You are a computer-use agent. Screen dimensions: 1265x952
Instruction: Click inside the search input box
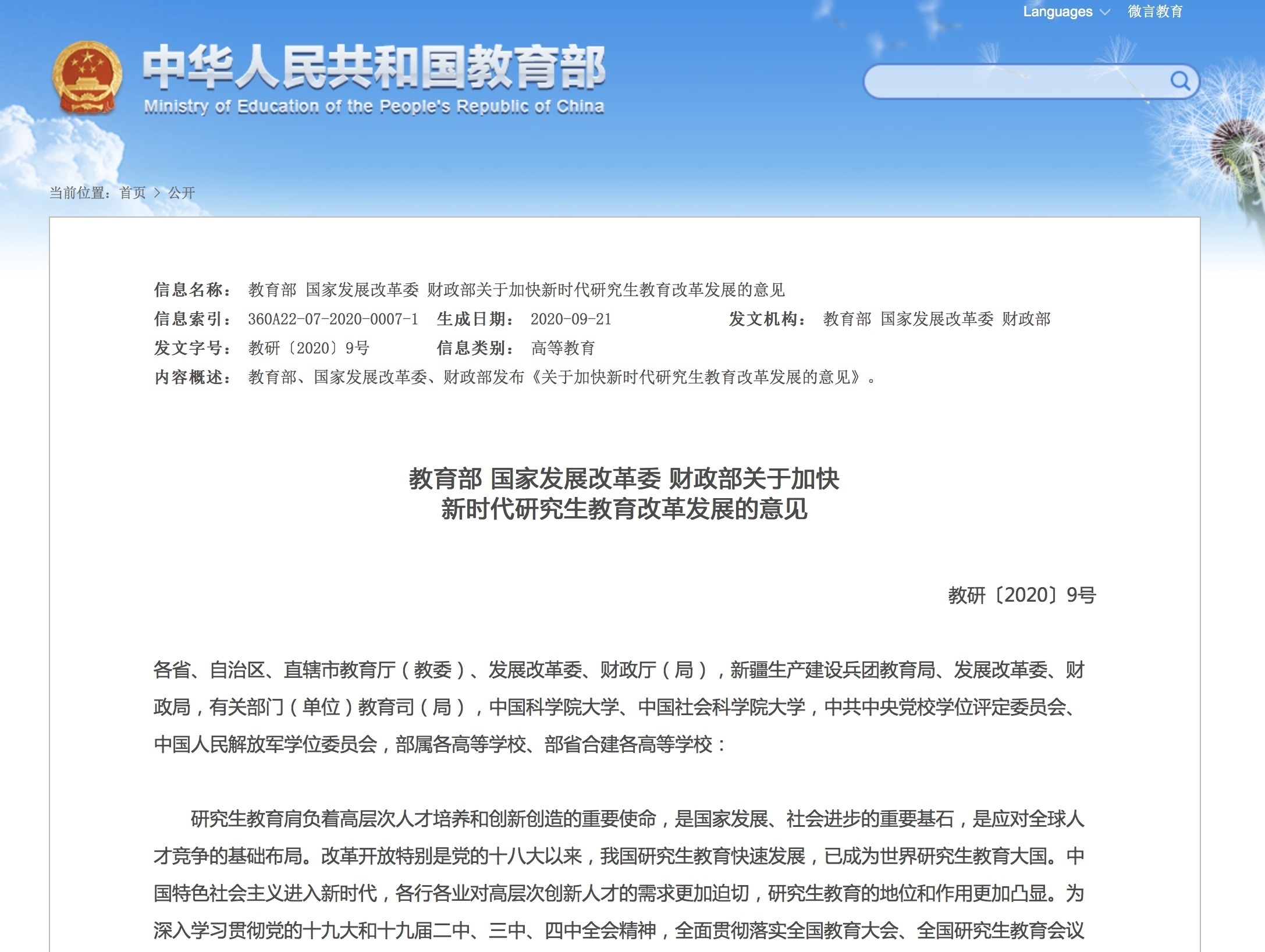[x=989, y=82]
